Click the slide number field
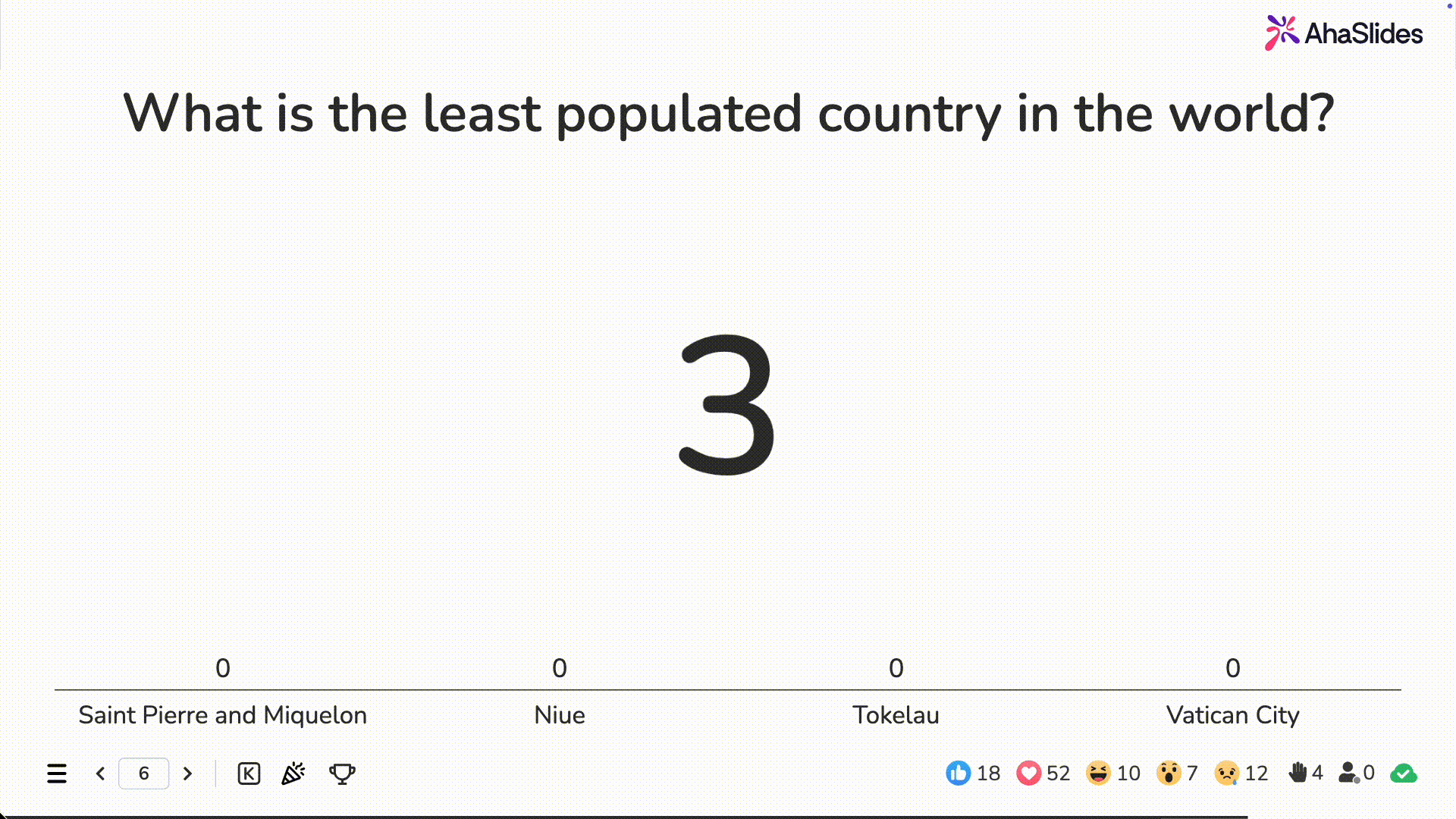Screen dimensions: 1456x819 143,773
